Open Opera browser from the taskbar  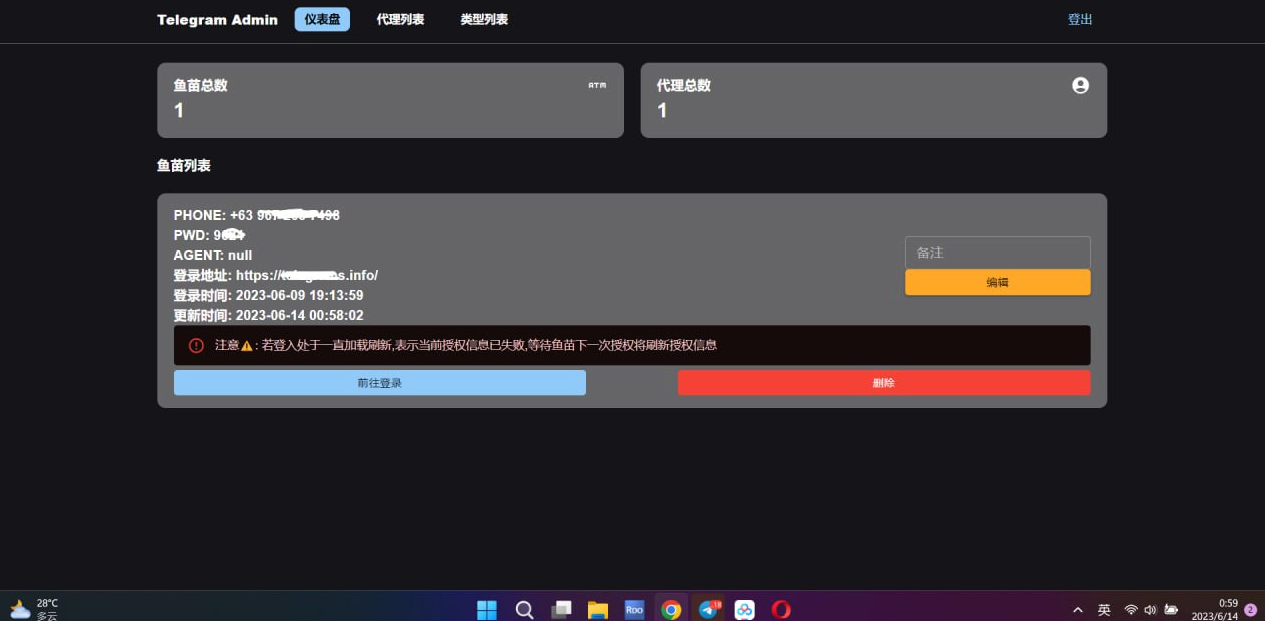point(781,609)
